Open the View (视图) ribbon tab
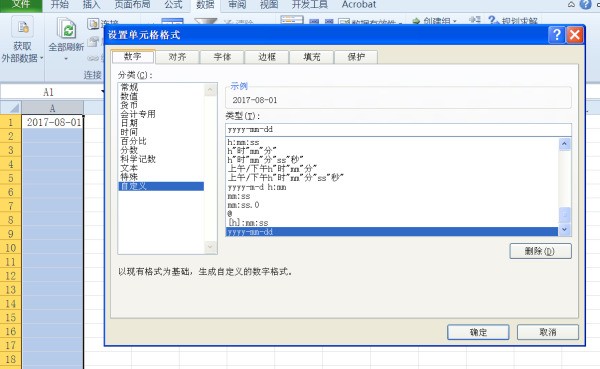Screen dimensions: 600x369 [269, 5]
